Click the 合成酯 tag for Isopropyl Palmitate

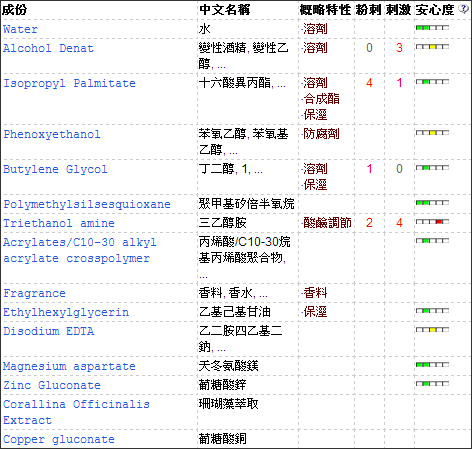click(x=321, y=99)
